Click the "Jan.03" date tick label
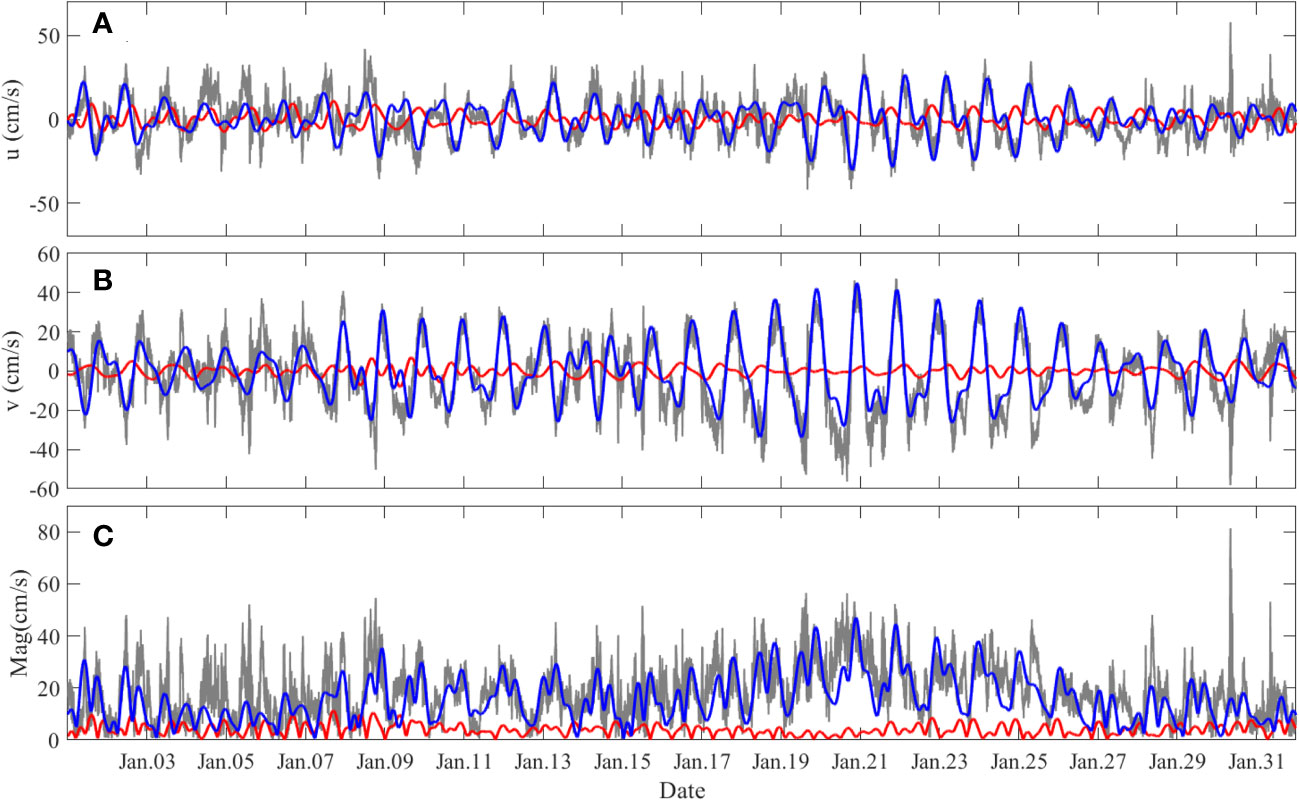This screenshot has width=1299, height=800. click(x=148, y=762)
